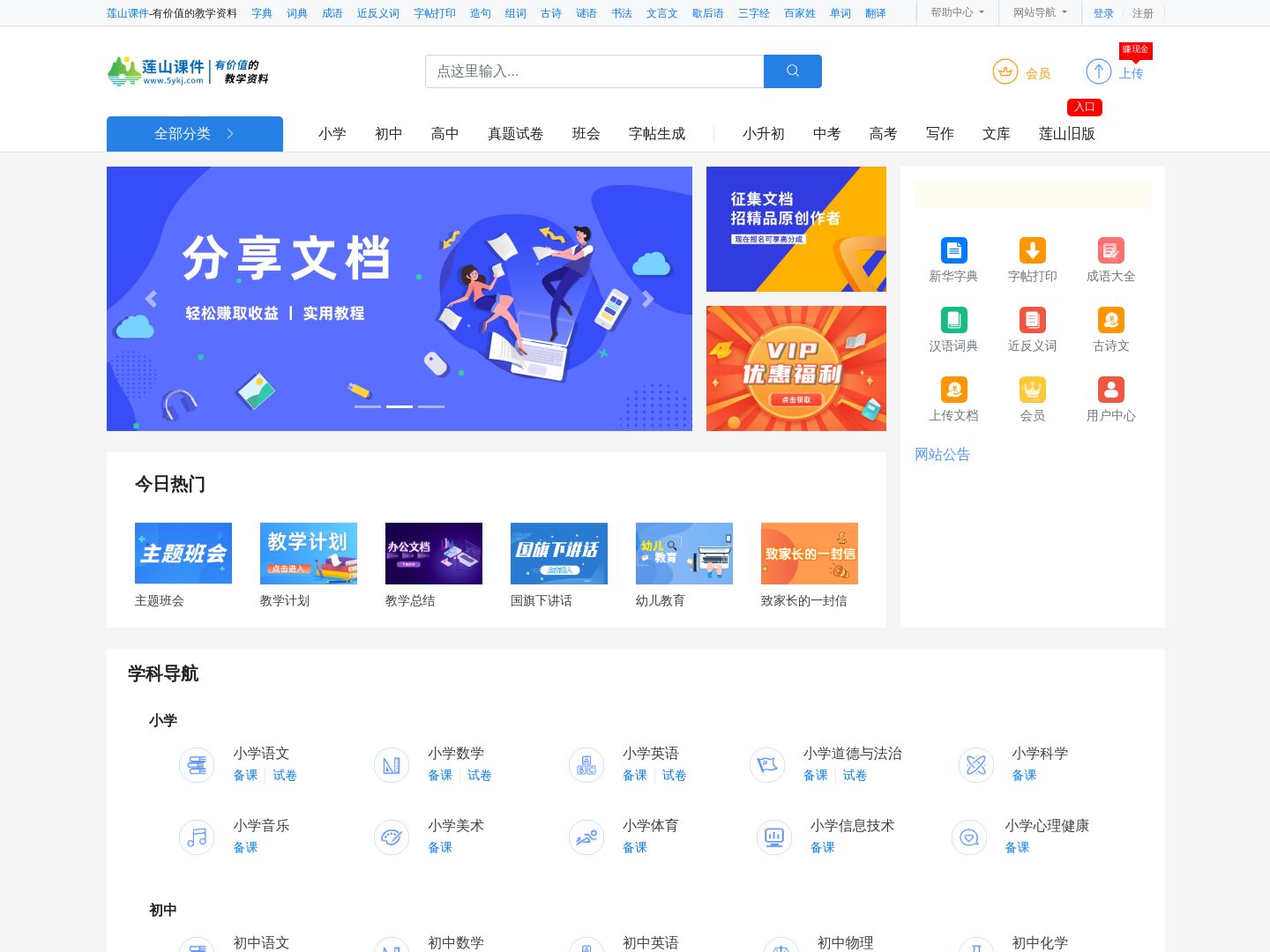Click the 注册 register link
This screenshot has height=952, width=1270.
point(1143,13)
